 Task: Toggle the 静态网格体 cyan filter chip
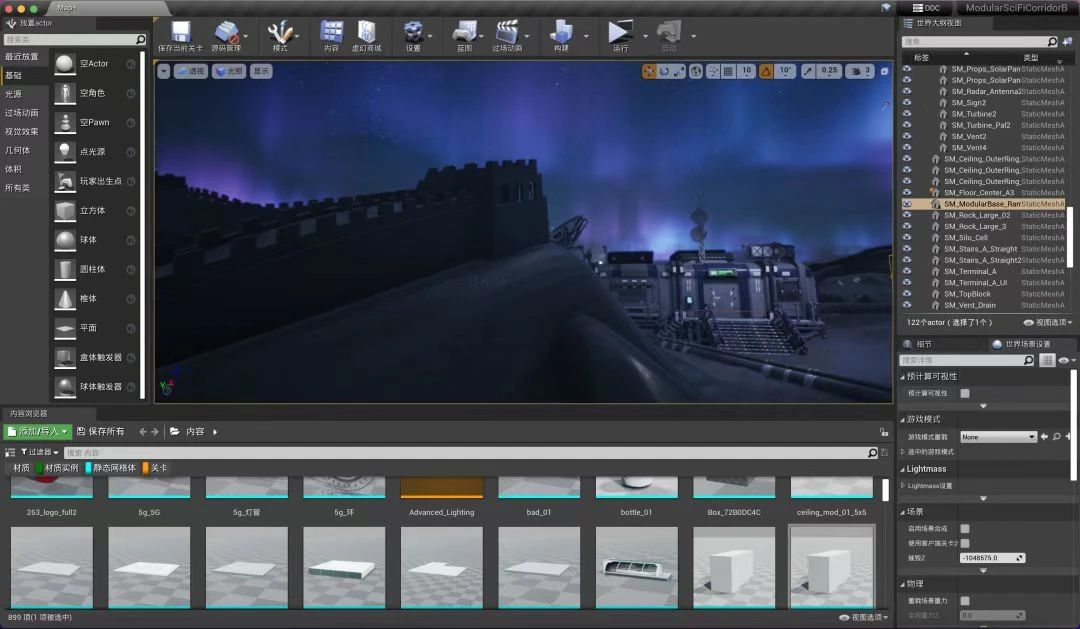tap(112, 468)
